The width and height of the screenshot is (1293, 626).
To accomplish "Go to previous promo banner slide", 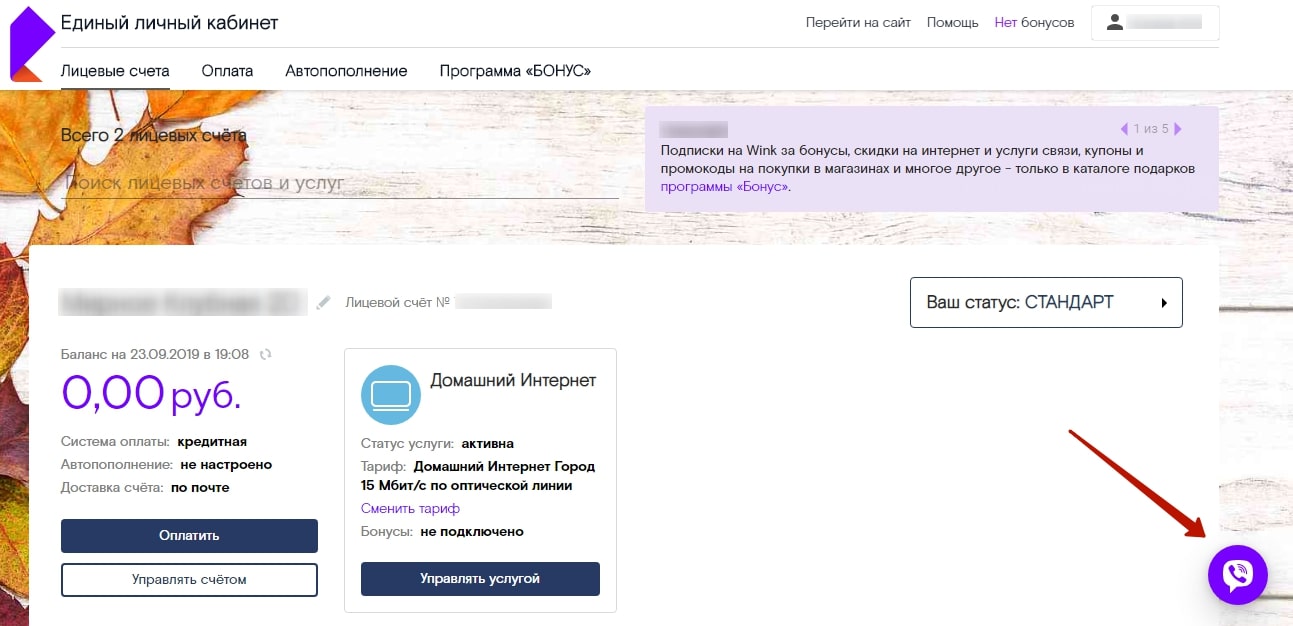I will (1123, 129).
